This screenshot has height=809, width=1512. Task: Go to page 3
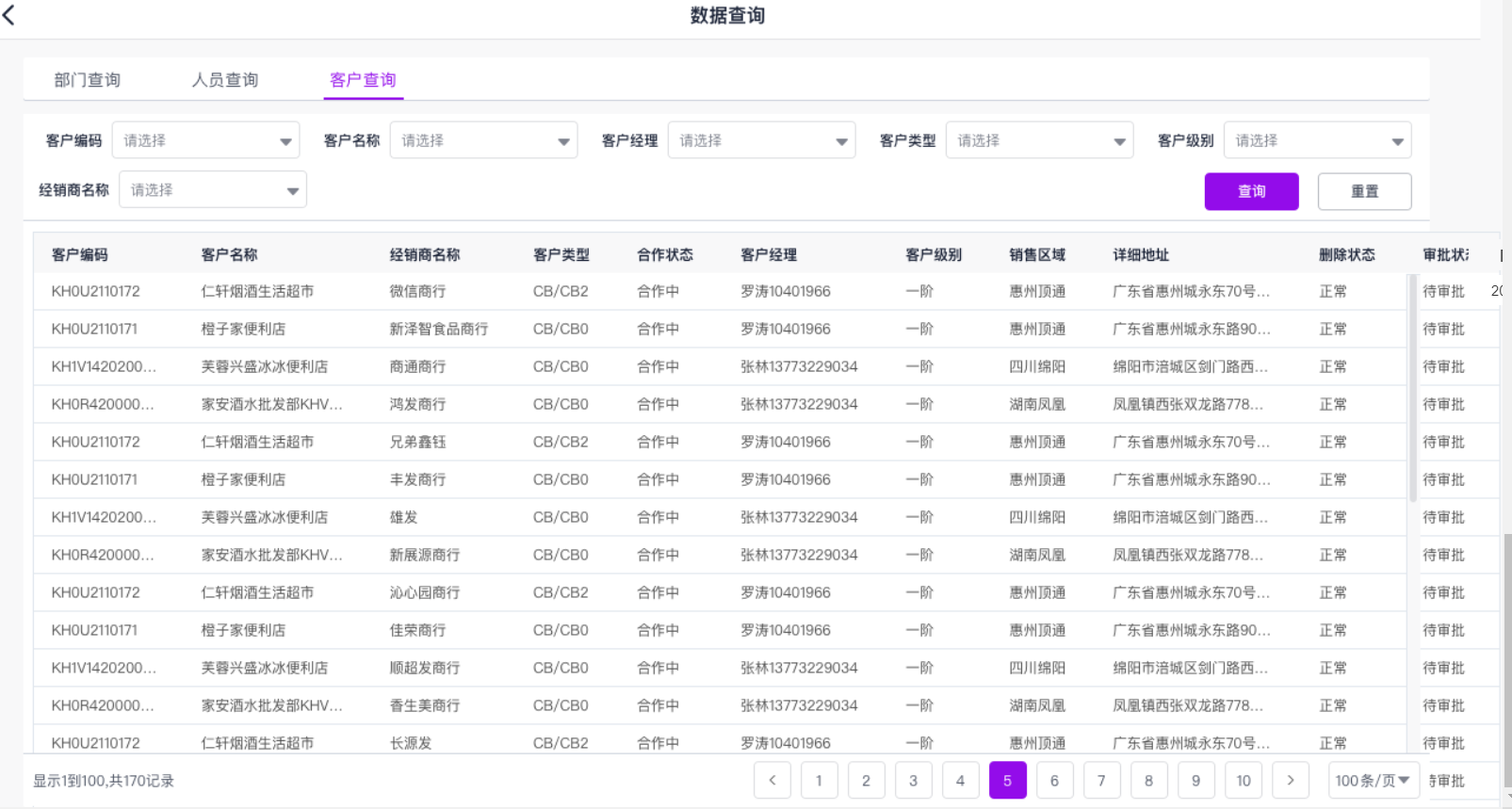coord(914,781)
